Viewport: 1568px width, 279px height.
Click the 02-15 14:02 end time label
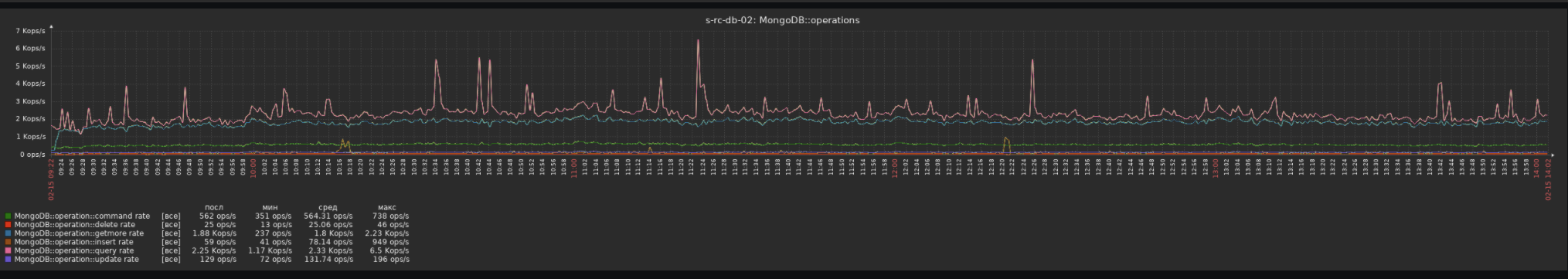click(x=1548, y=179)
